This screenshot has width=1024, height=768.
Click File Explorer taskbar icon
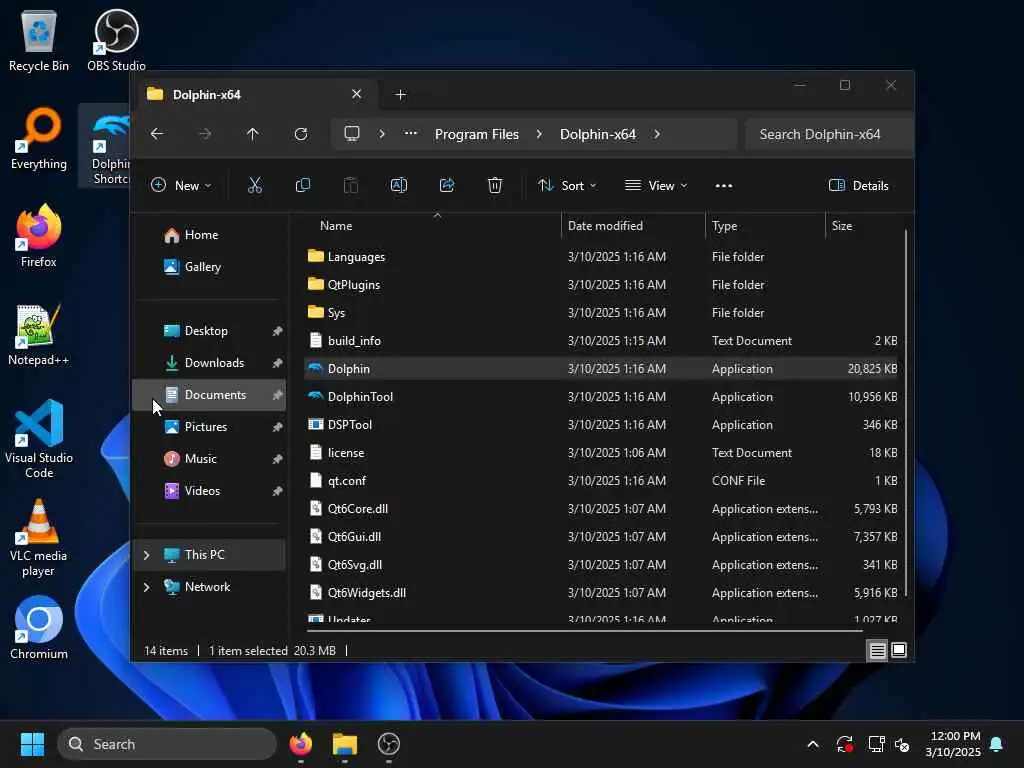[x=344, y=744]
